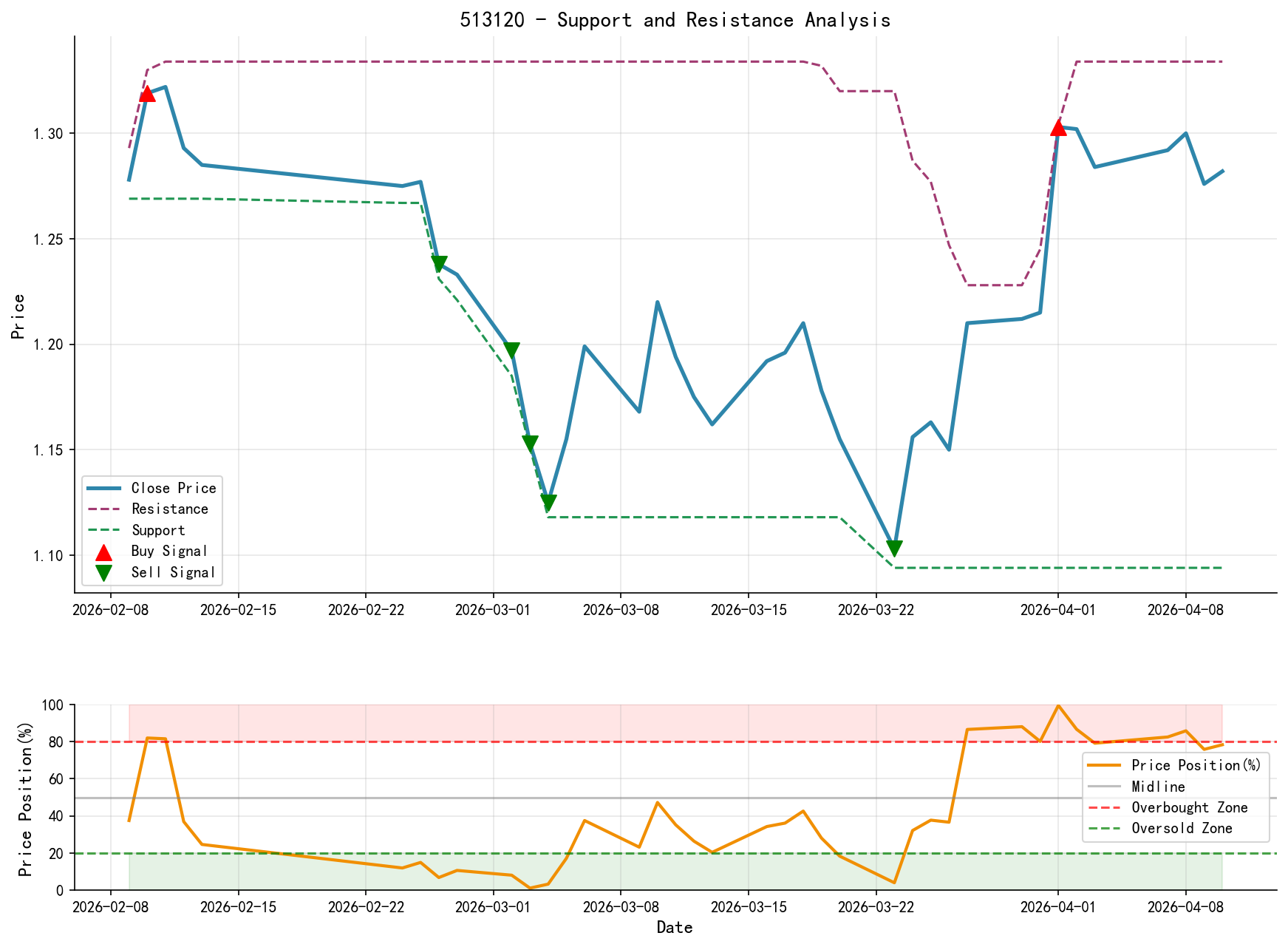Click the 1.30 price tick label
The height and width of the screenshot is (947, 1288).
50,134
